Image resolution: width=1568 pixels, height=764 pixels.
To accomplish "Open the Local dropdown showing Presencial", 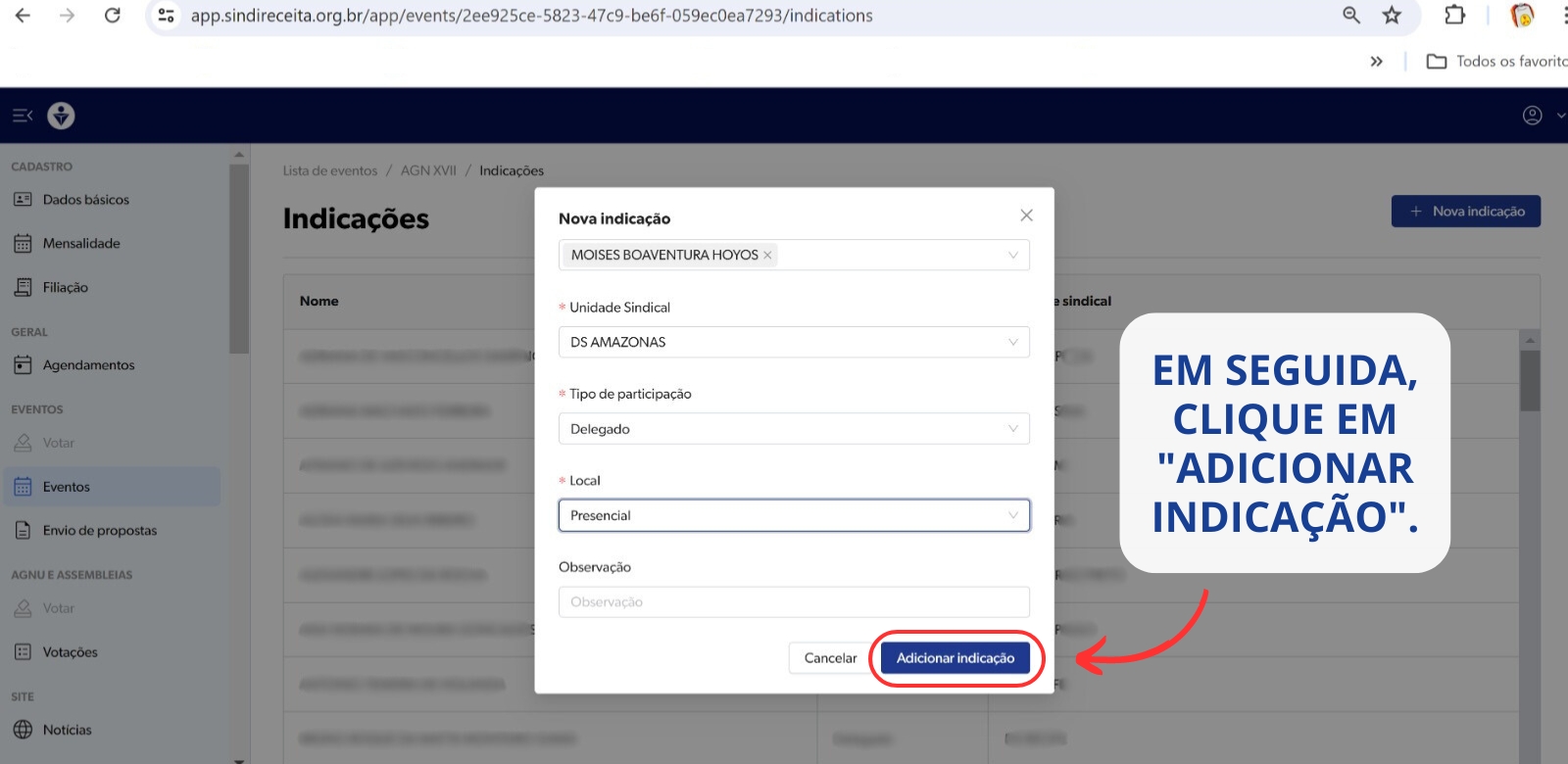I will coord(794,515).
